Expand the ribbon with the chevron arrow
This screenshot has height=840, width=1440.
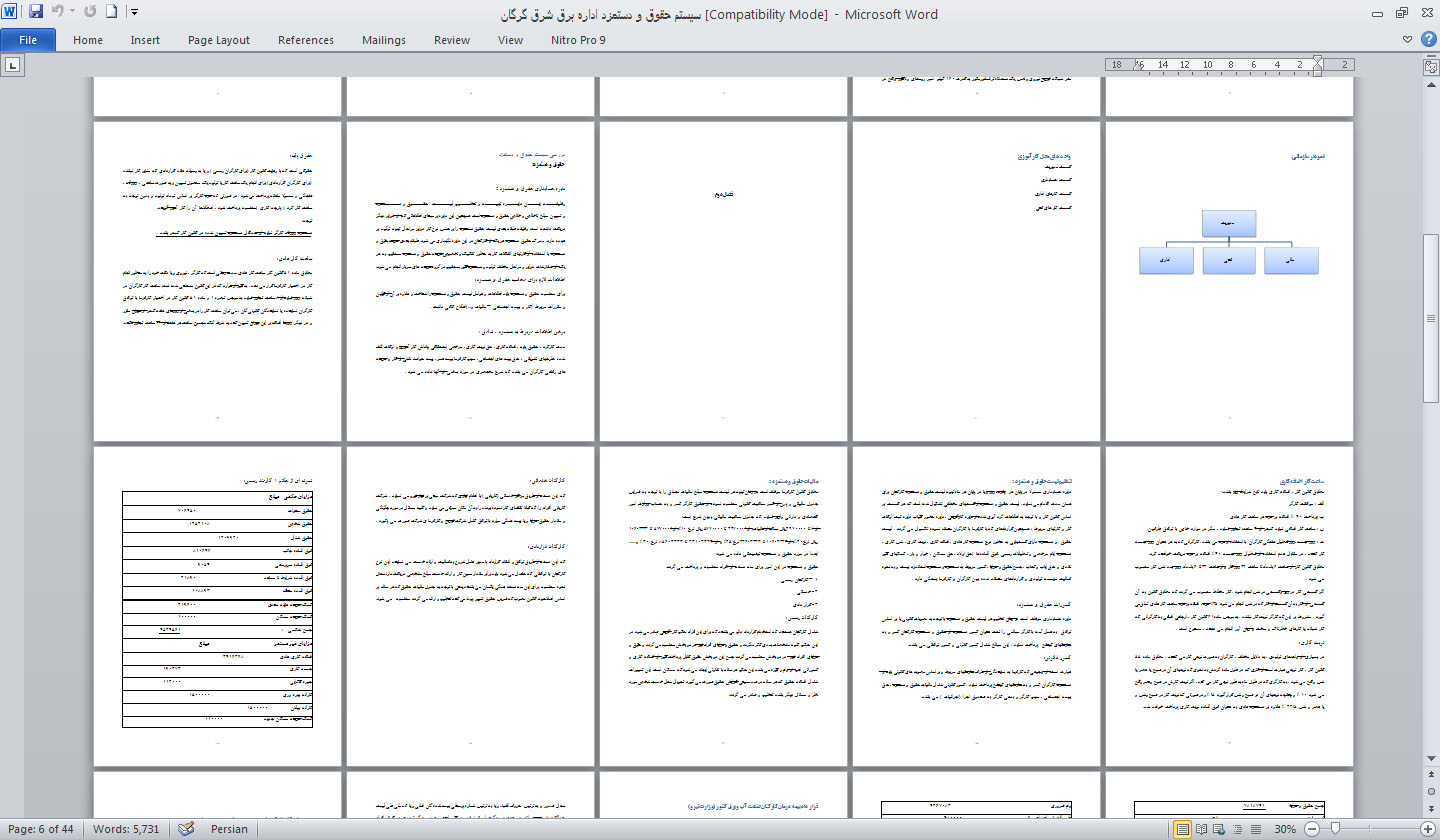(x=1407, y=40)
